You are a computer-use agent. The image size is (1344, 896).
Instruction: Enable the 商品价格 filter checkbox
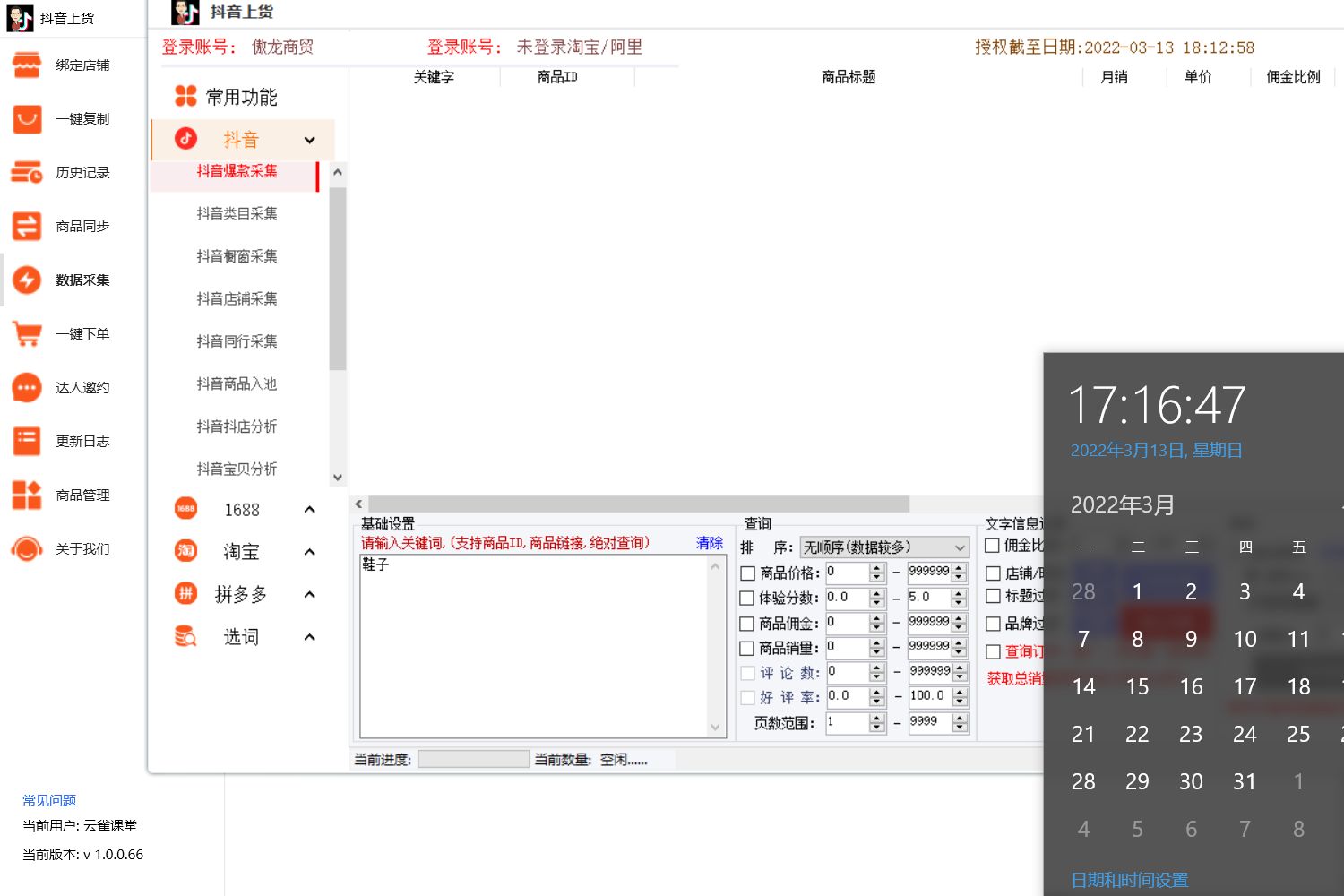point(747,573)
